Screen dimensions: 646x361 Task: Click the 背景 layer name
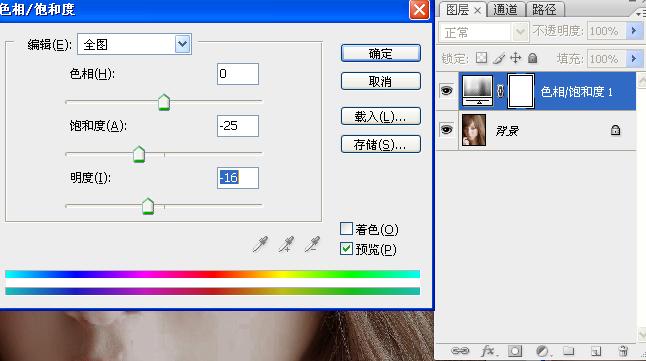(x=507, y=131)
